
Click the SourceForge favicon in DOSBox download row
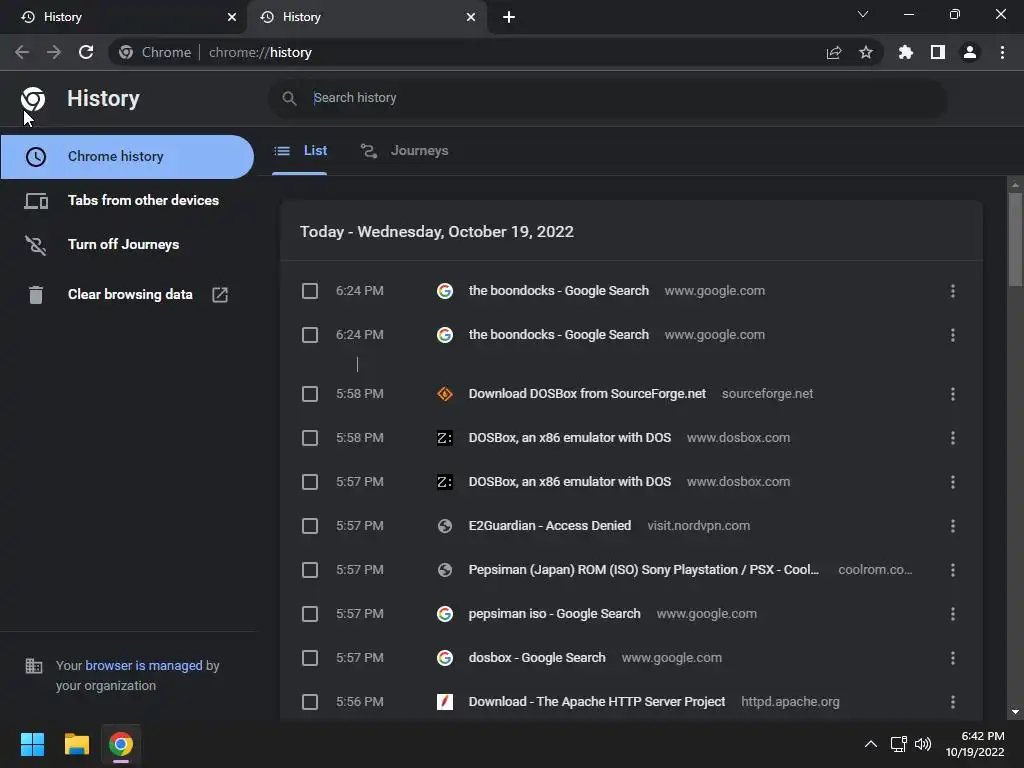(445, 394)
